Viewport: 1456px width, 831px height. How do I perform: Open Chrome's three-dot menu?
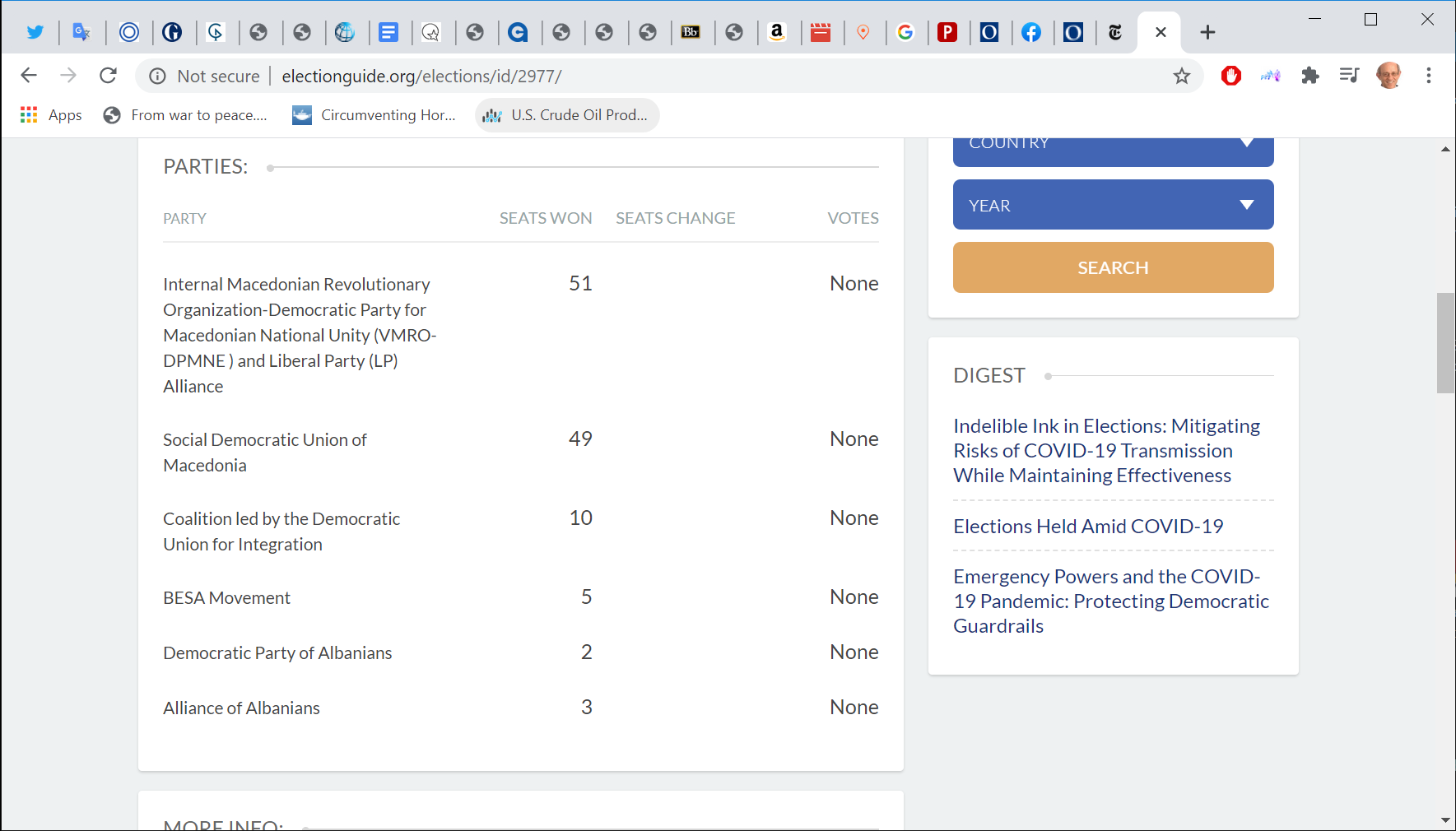[x=1429, y=76]
